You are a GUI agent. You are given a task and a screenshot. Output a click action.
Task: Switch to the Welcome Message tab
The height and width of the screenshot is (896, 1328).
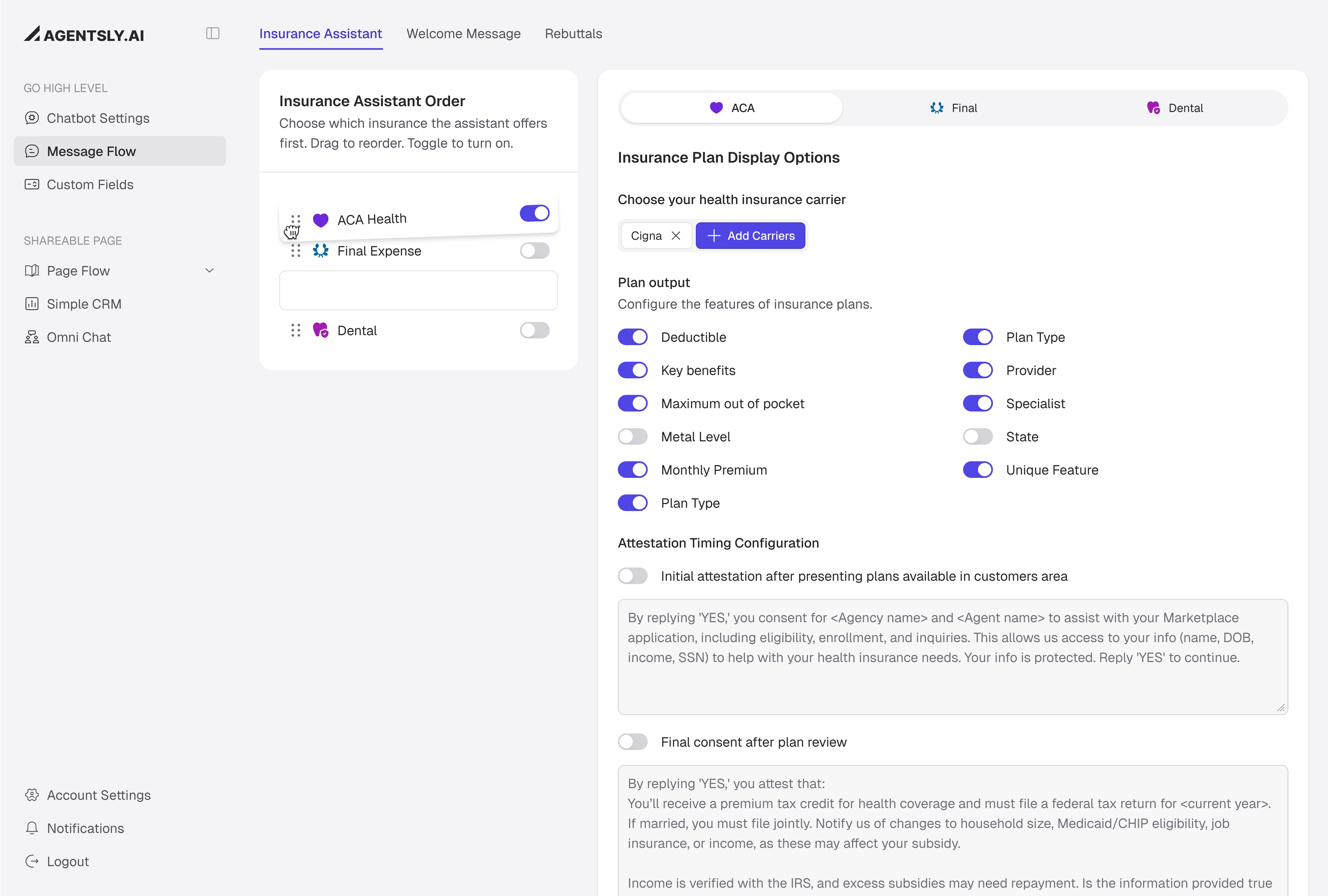coord(463,34)
